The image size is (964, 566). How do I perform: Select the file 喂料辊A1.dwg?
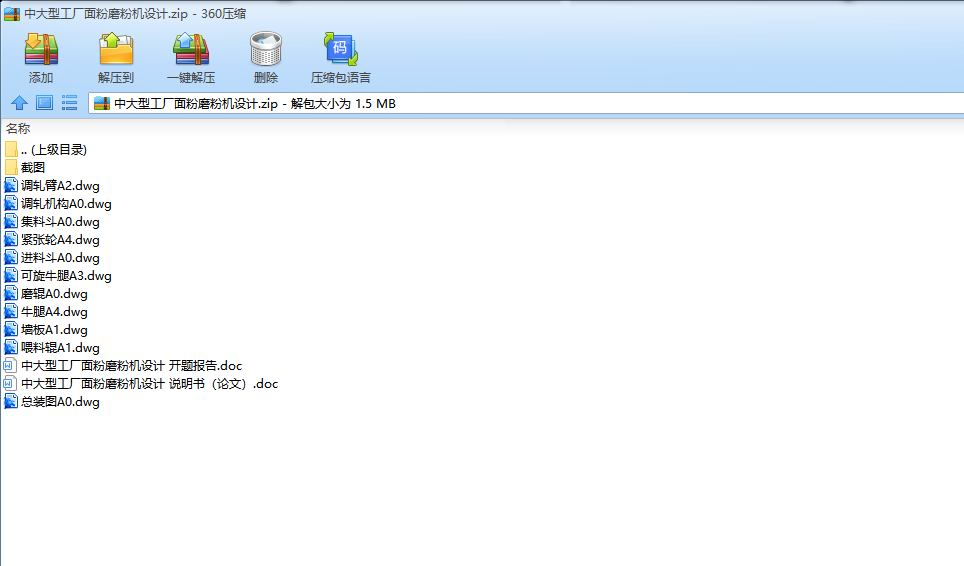click(52, 348)
